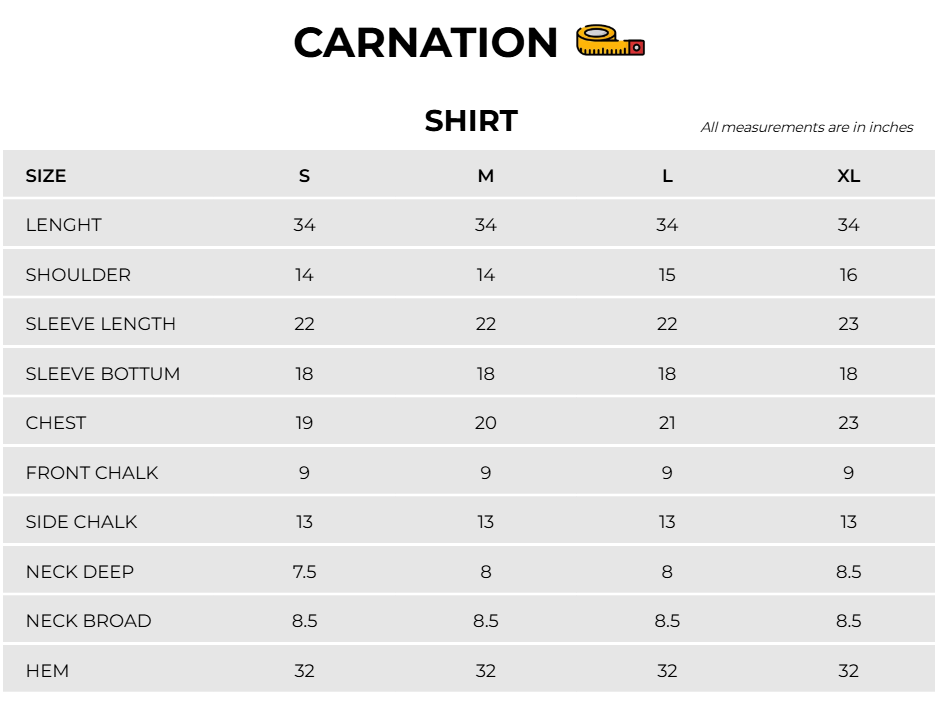The image size is (935, 718).
Task: Click the XL chest value 23
Action: point(848,423)
